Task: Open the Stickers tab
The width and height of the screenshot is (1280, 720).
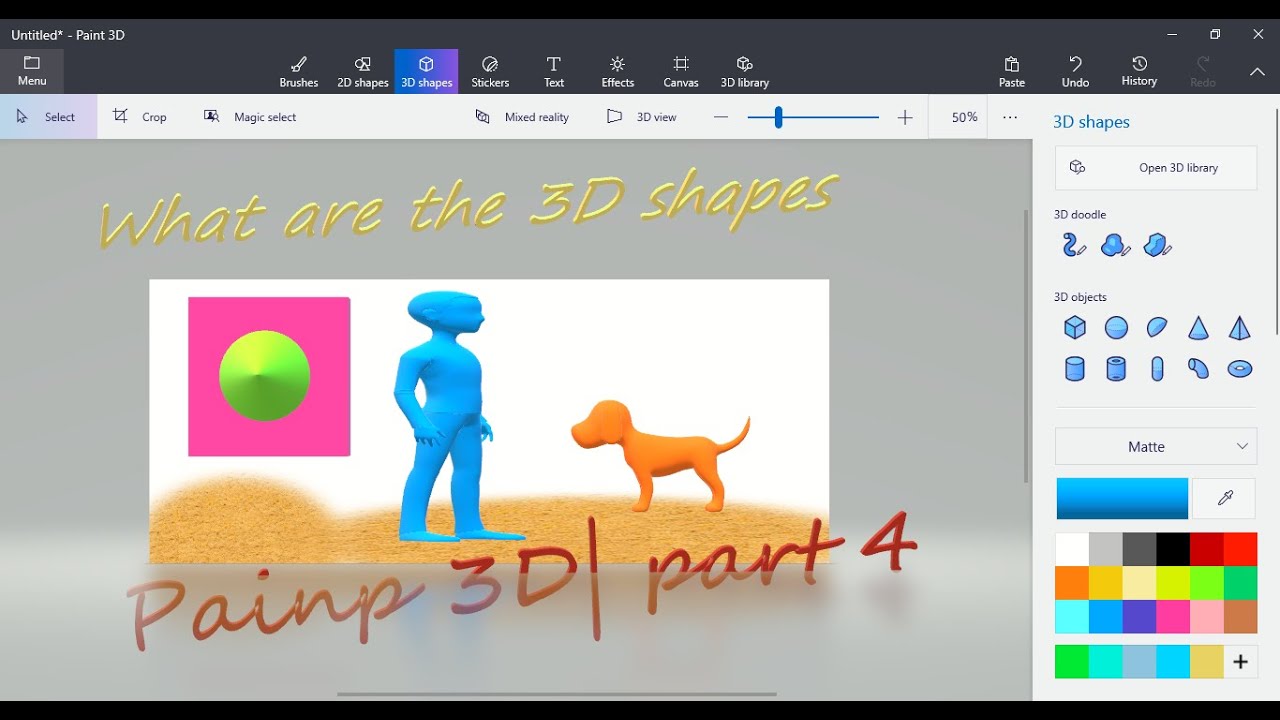Action: click(x=490, y=72)
